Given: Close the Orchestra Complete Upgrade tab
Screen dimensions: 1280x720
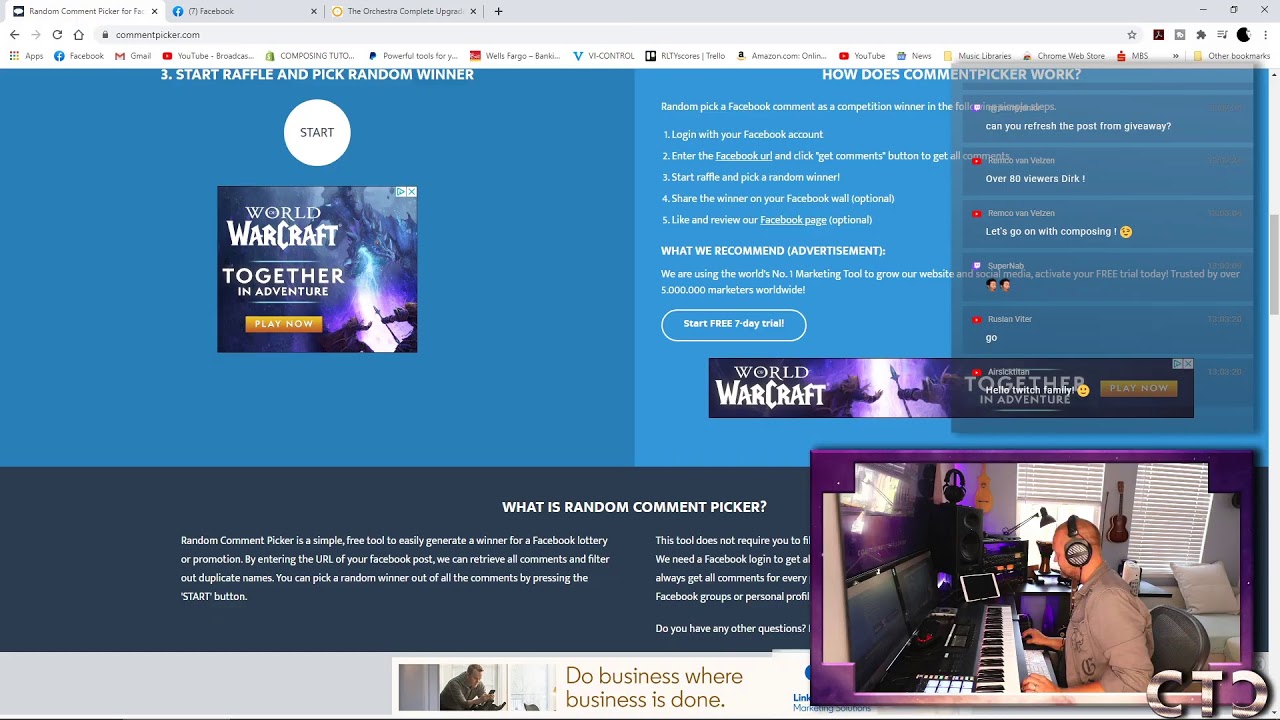Looking at the screenshot, I should click(x=473, y=11).
